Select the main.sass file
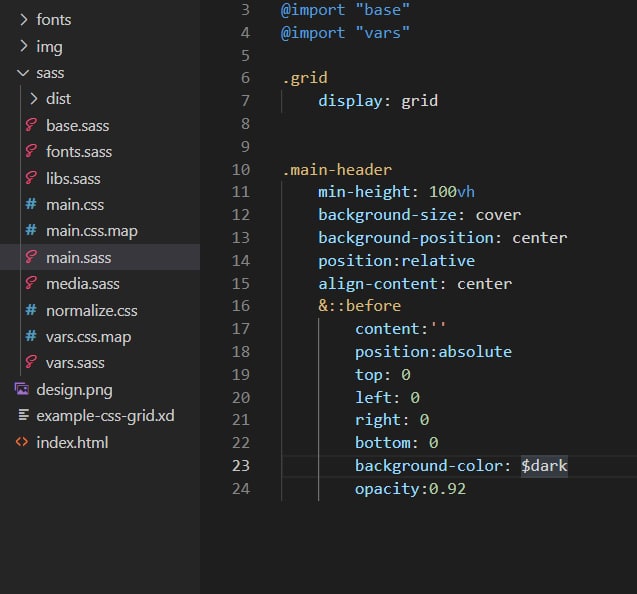 (x=78, y=258)
